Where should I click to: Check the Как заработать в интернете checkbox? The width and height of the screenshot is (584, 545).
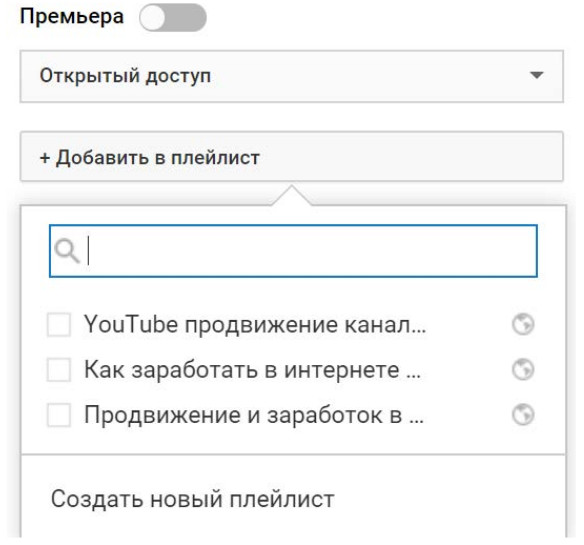point(59,370)
